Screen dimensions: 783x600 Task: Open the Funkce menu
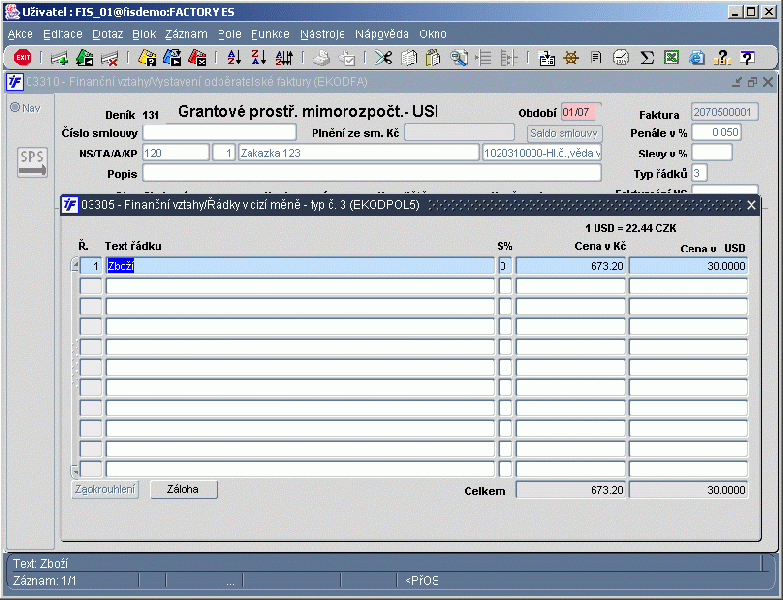(x=270, y=34)
